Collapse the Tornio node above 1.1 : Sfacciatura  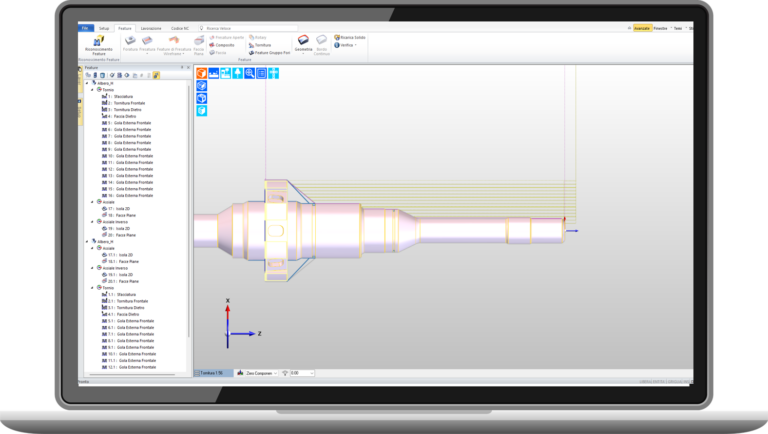tap(92, 288)
